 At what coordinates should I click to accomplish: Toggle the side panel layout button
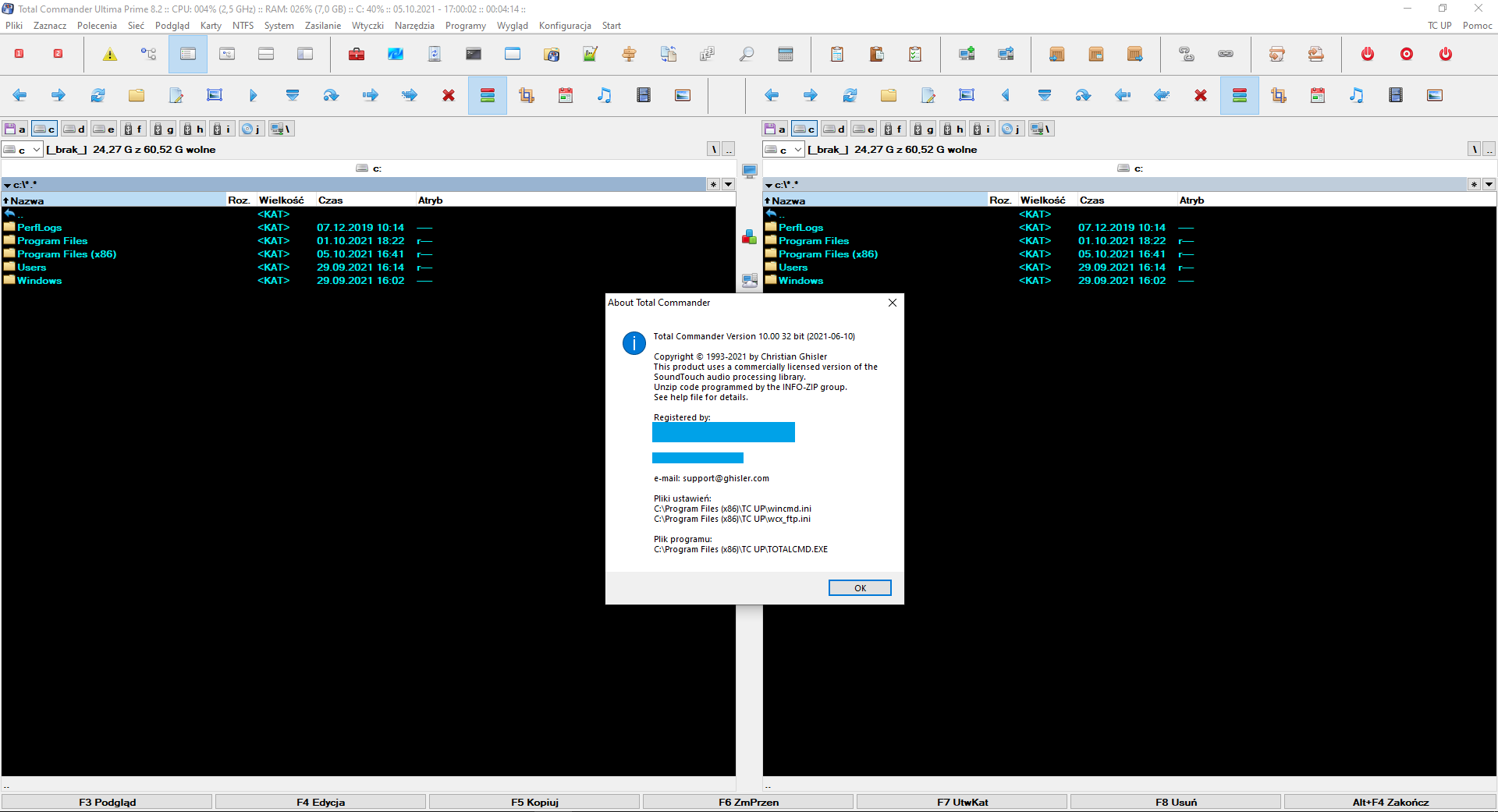click(x=305, y=54)
